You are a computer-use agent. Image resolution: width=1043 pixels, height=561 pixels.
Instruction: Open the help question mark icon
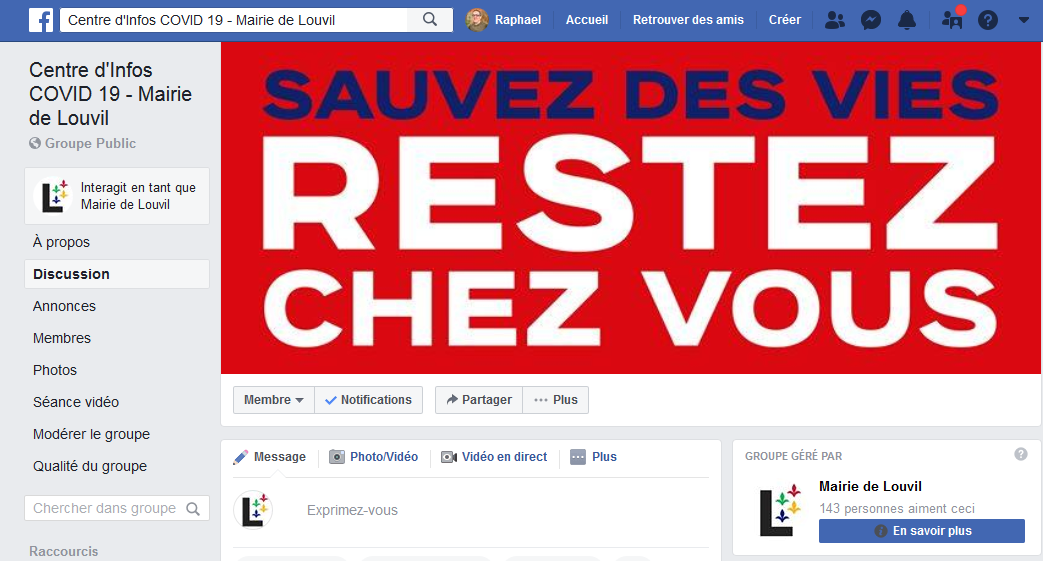(988, 21)
